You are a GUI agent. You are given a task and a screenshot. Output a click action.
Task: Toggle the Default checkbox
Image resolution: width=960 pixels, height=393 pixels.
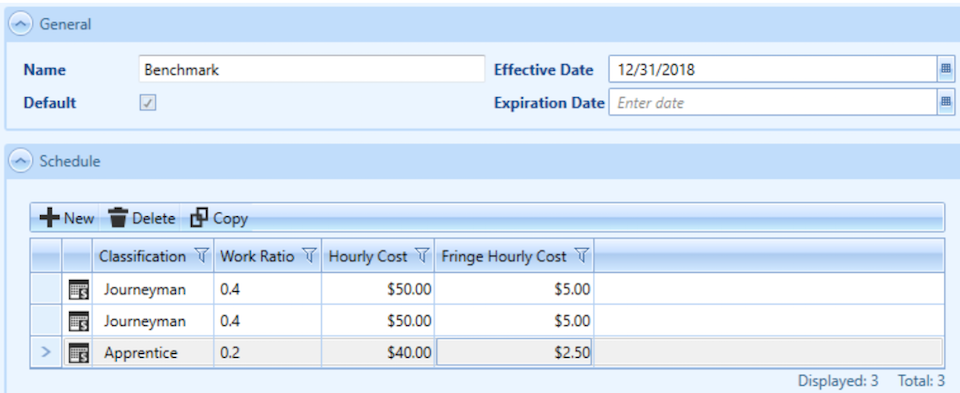pos(148,103)
